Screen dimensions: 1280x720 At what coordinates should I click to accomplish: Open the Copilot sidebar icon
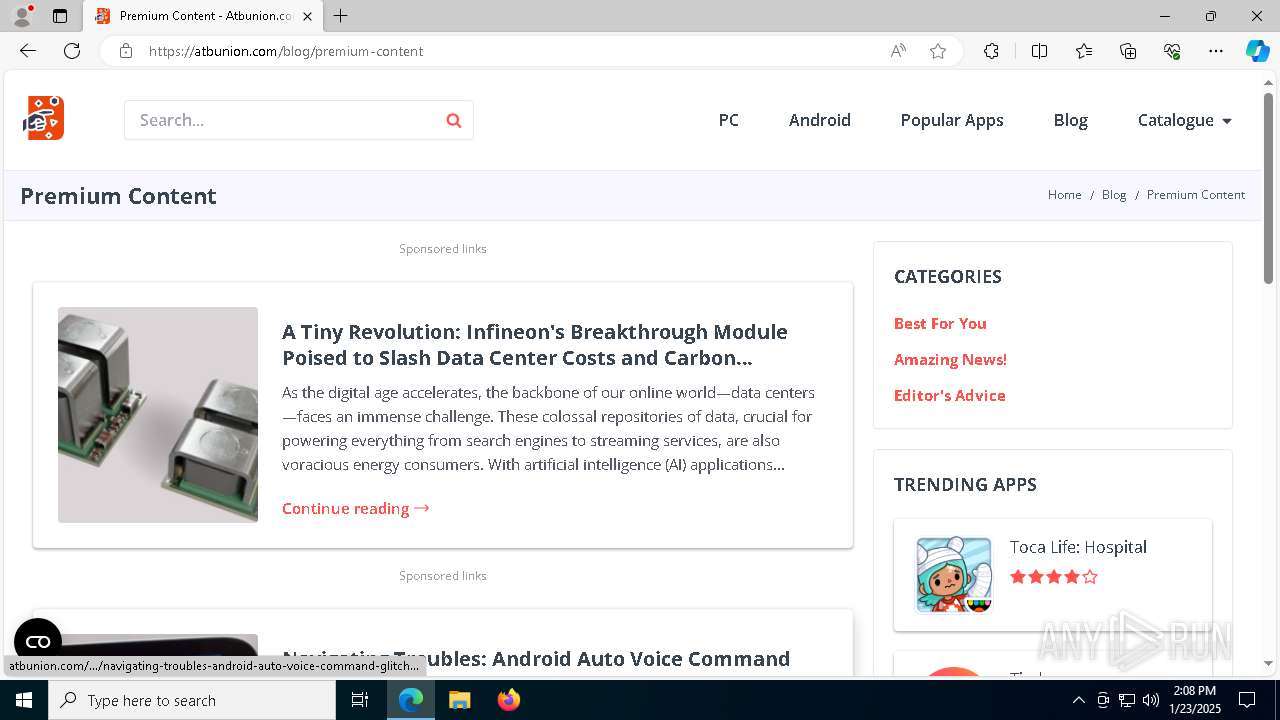pos(1257,51)
